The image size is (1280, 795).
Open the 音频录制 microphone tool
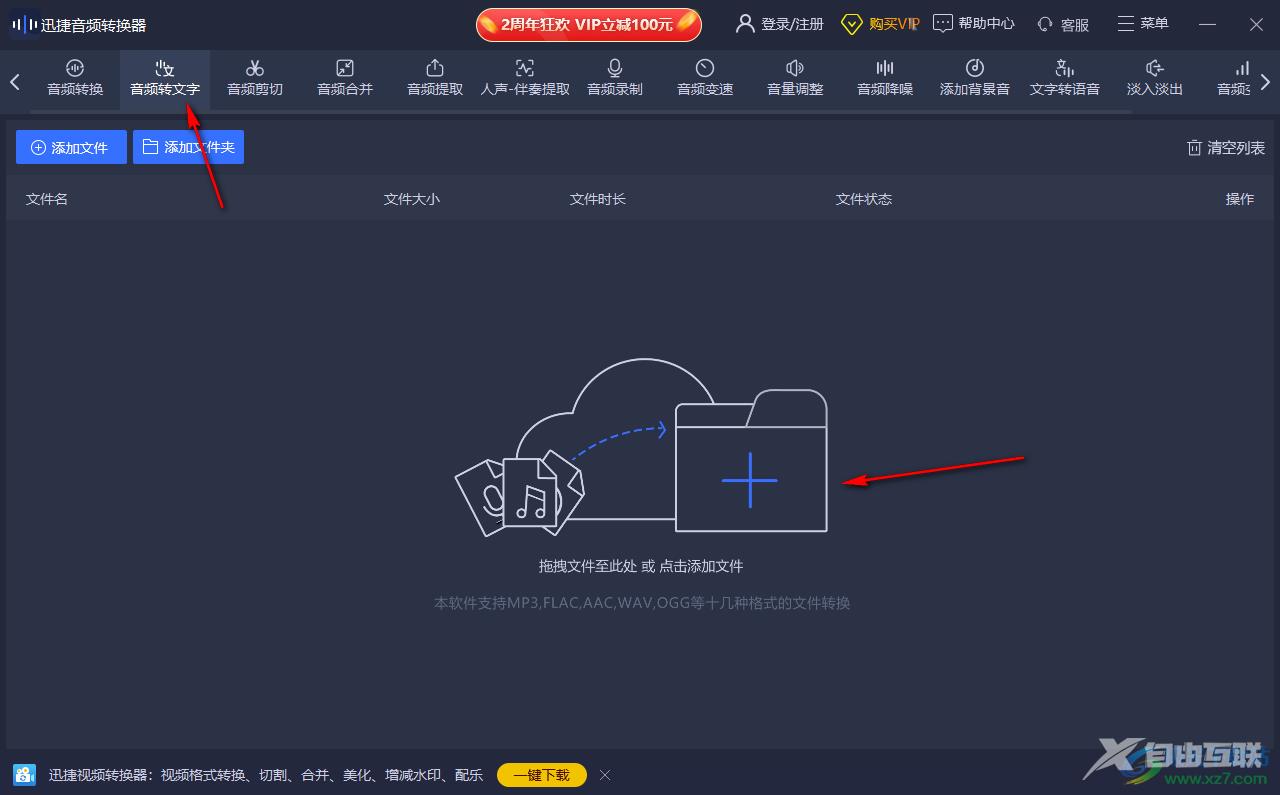pyautogui.click(x=615, y=78)
